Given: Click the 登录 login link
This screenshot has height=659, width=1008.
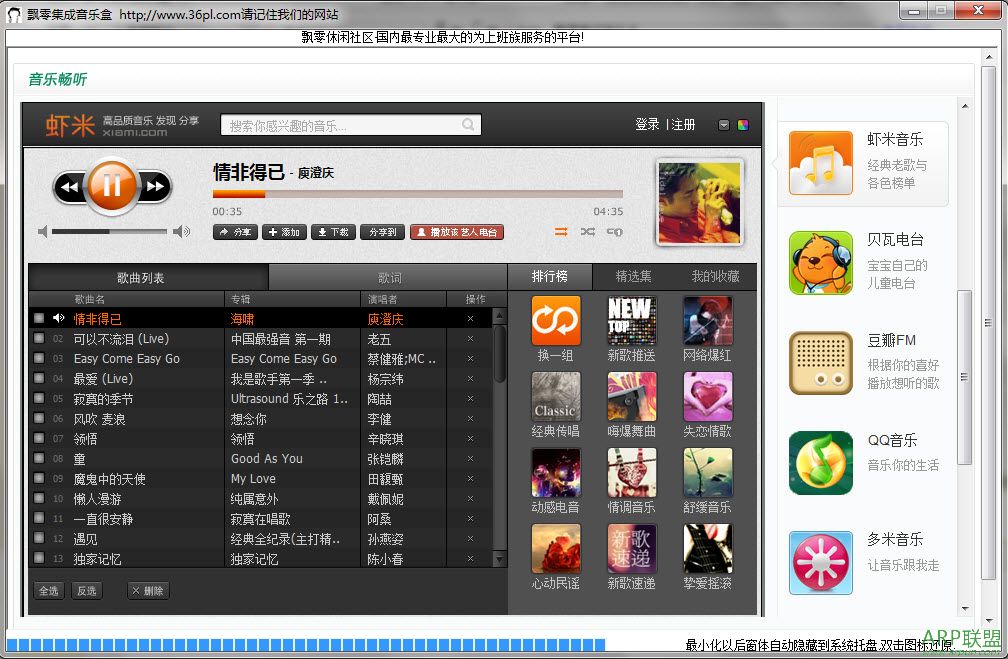Looking at the screenshot, I should click(647, 125).
